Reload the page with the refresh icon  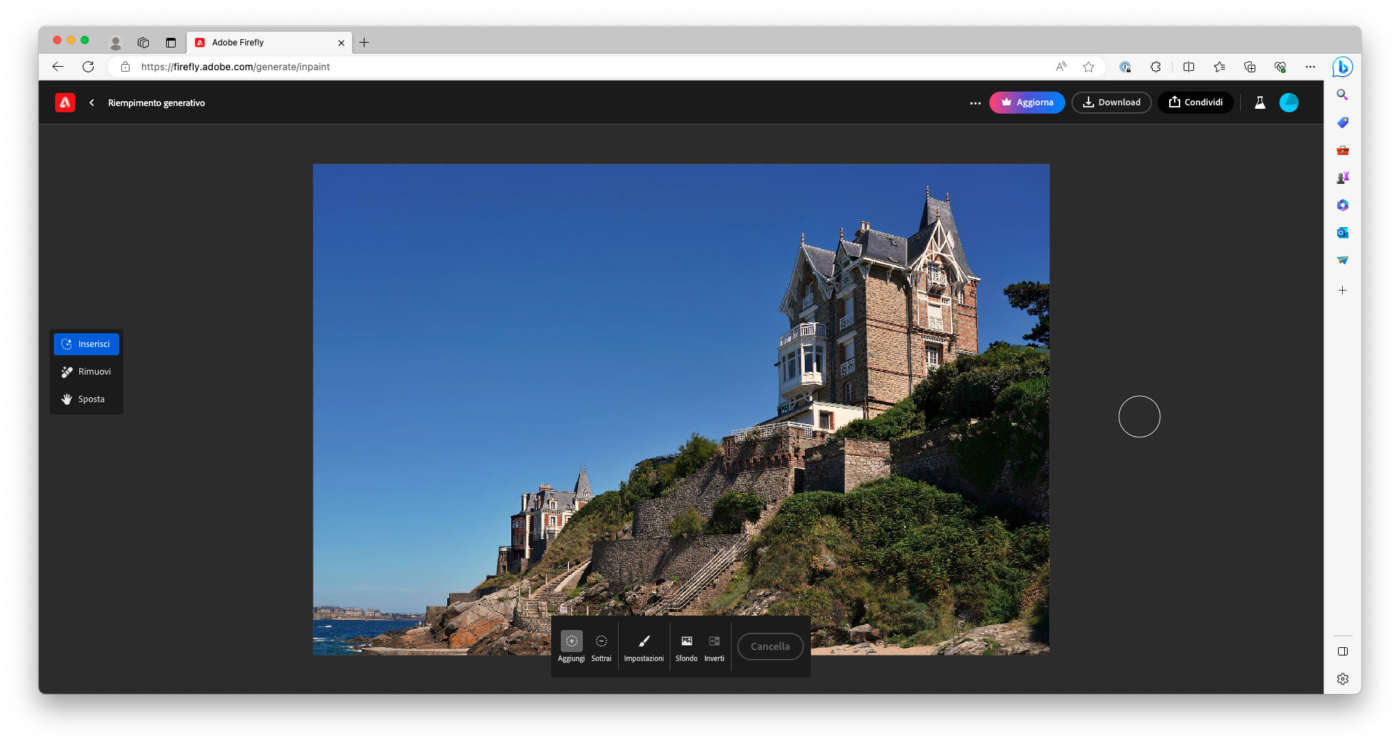pyautogui.click(x=88, y=67)
